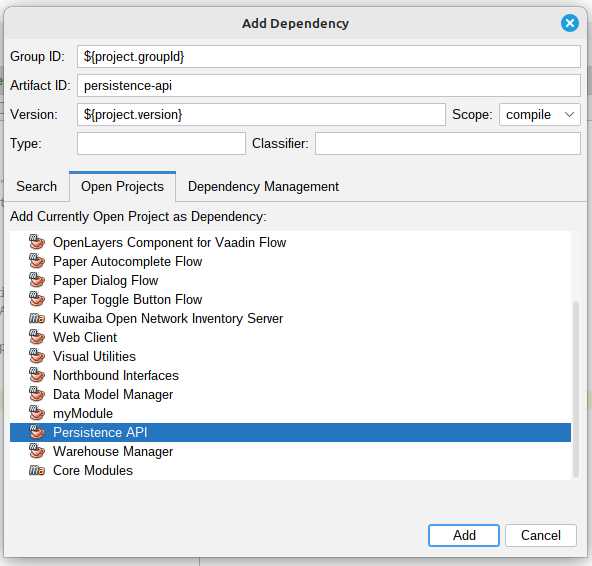This screenshot has height=566, width=592.
Task: Choose the Web Client project
Action: coord(290,337)
